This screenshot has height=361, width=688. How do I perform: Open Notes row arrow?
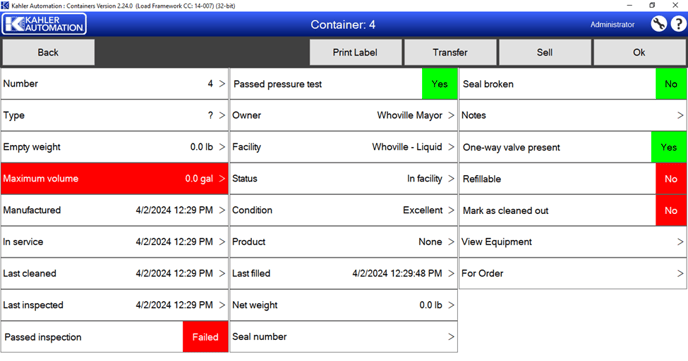coord(680,115)
